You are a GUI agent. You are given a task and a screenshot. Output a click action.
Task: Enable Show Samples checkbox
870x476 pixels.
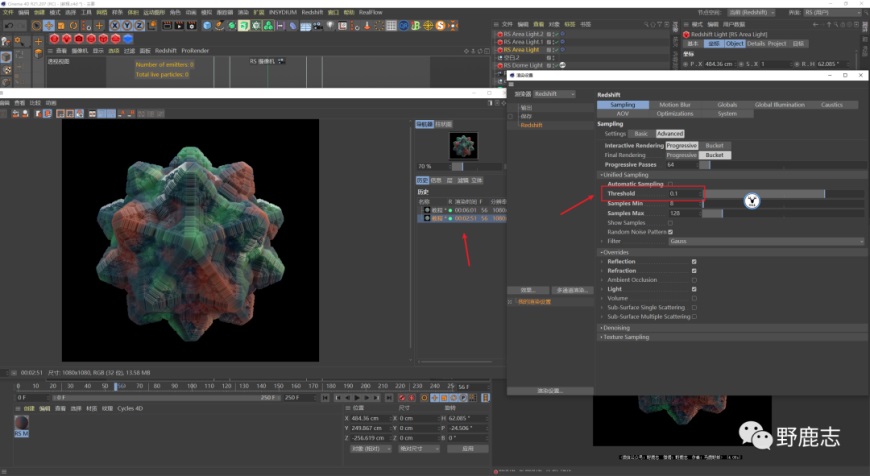[x=670, y=223]
